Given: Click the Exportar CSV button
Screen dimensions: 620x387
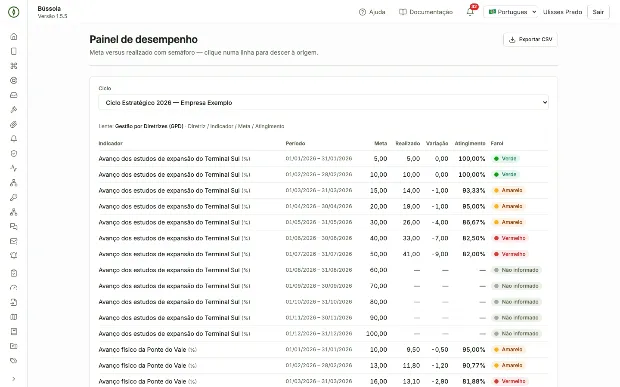Looking at the screenshot, I should (530, 40).
